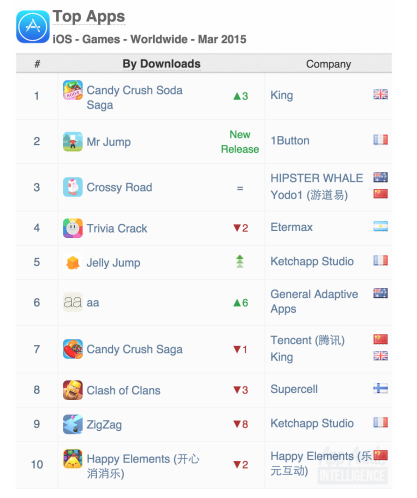Open the Crossy Road app link

pos(119,187)
